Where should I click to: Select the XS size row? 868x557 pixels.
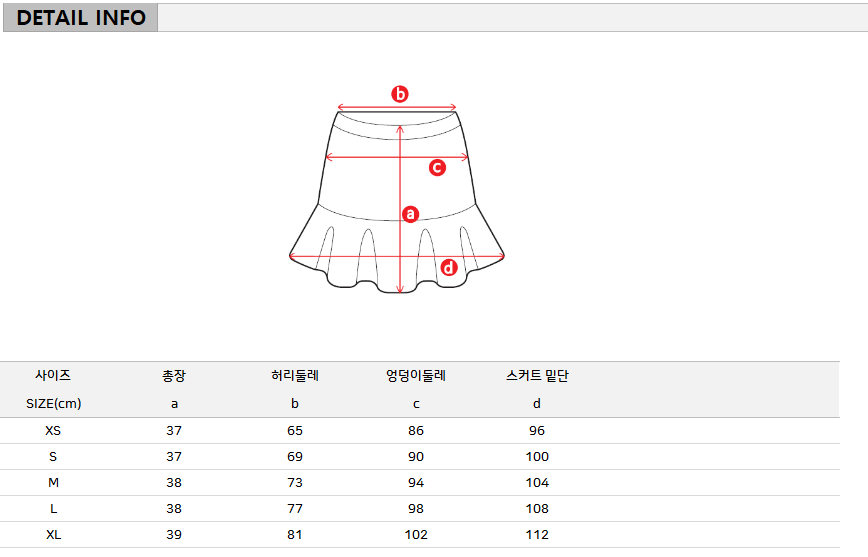point(53,431)
